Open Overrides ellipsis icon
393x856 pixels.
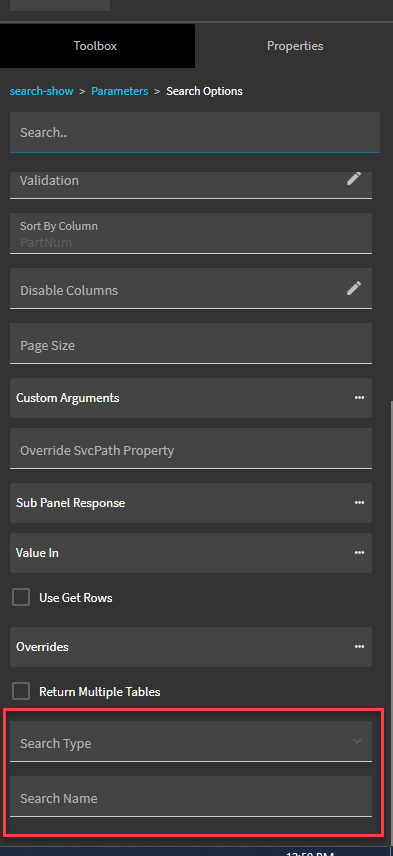point(359,647)
